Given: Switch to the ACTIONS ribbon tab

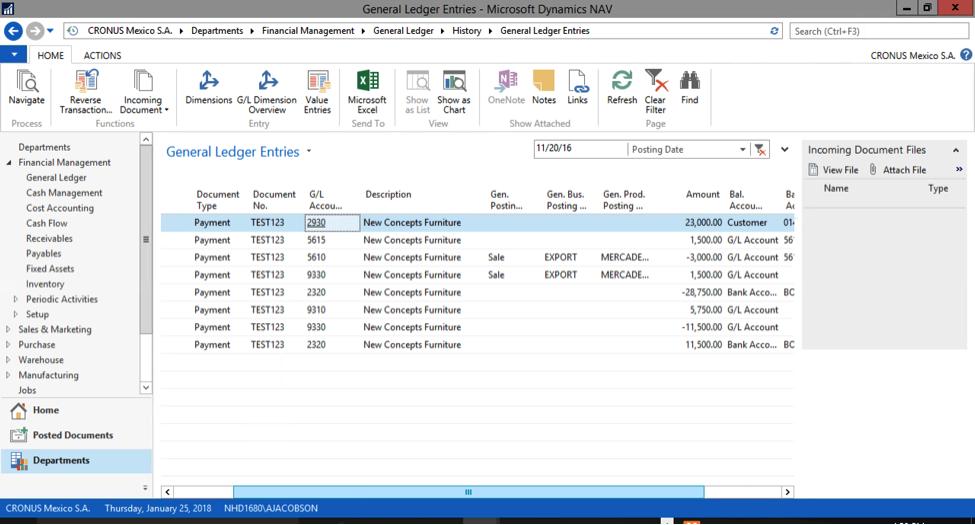Looking at the screenshot, I should tap(103, 55).
